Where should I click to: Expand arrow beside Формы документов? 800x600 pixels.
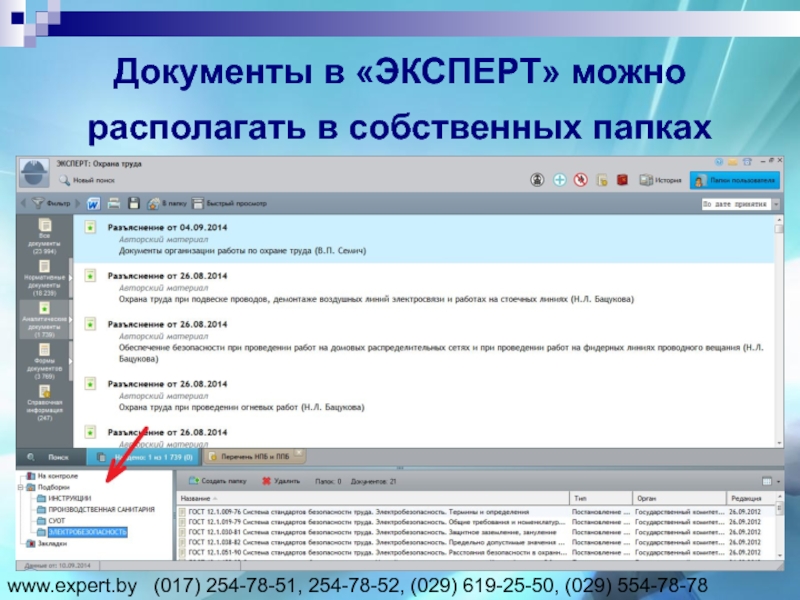click(70, 361)
